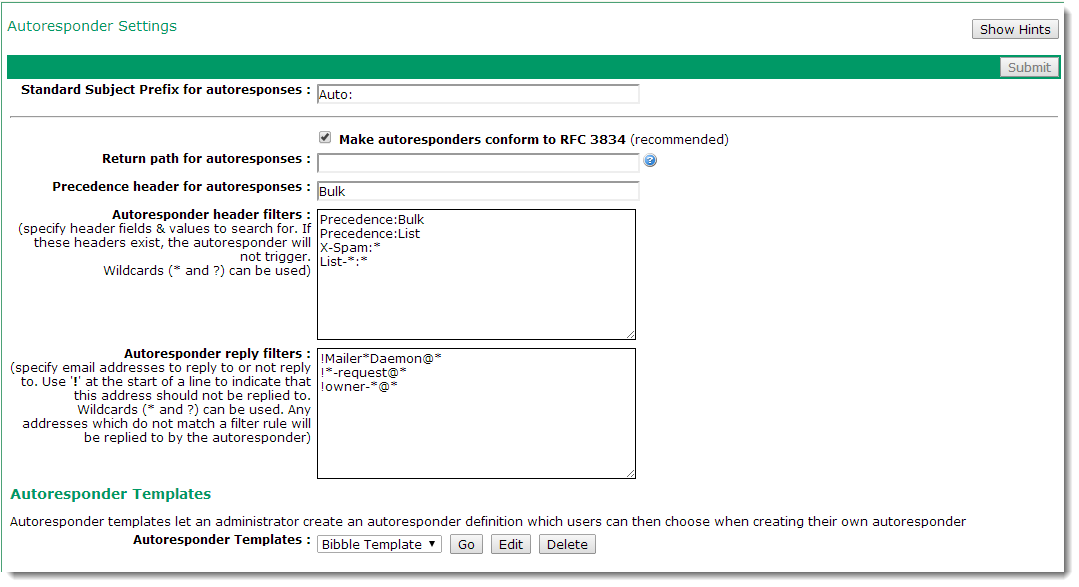1079x587 pixels.
Task: Click the Show Hints button
Action: click(x=1014, y=29)
